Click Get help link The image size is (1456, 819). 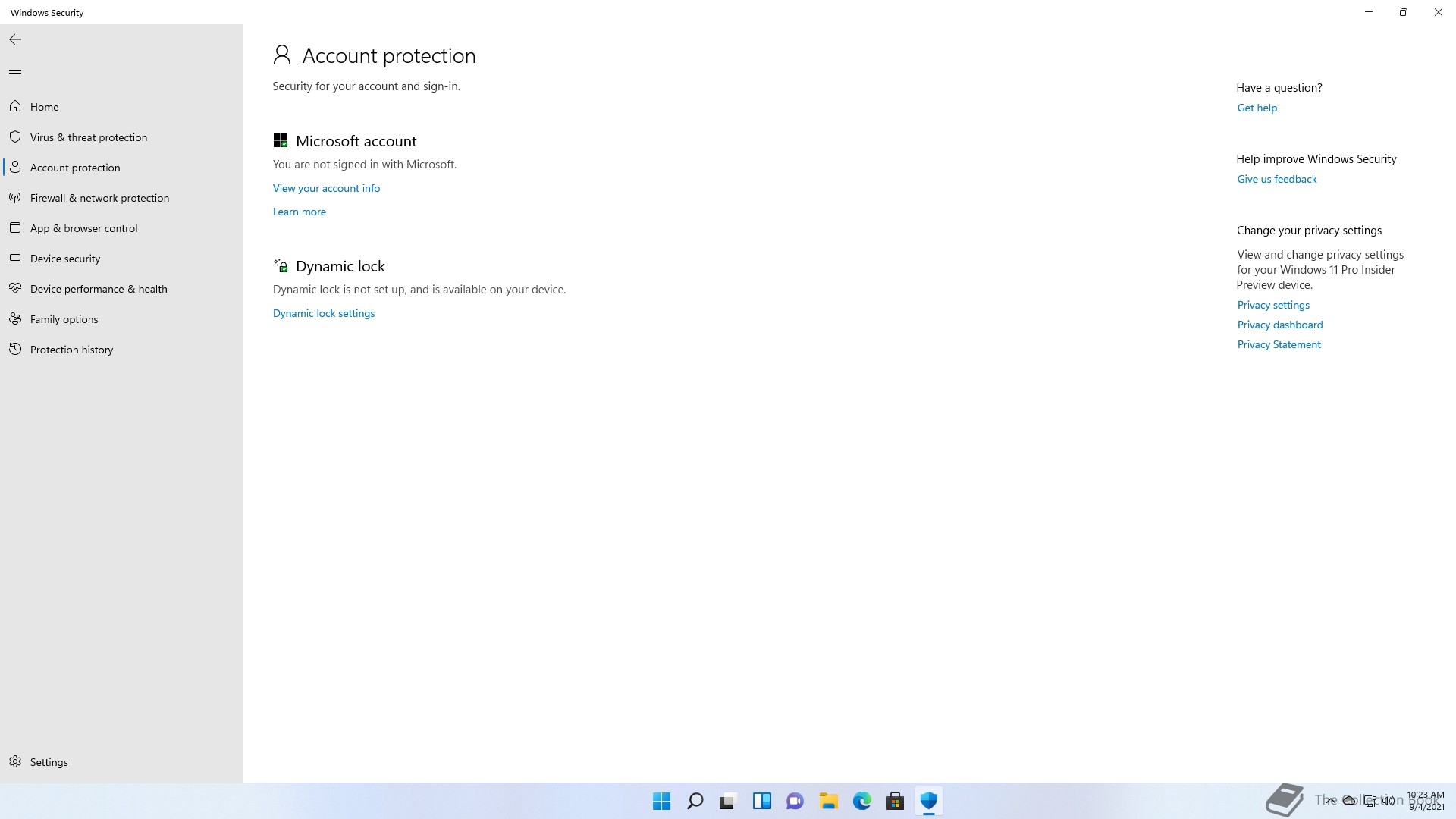click(x=1257, y=108)
